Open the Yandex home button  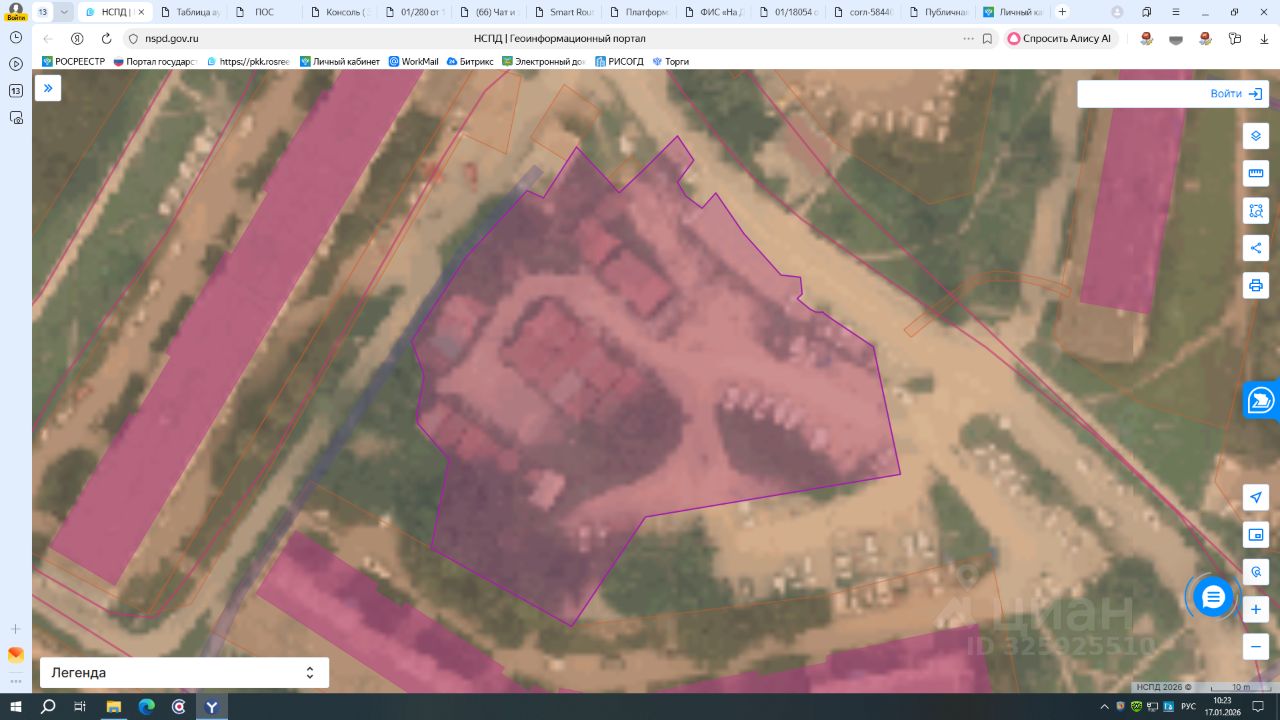[x=77, y=38]
